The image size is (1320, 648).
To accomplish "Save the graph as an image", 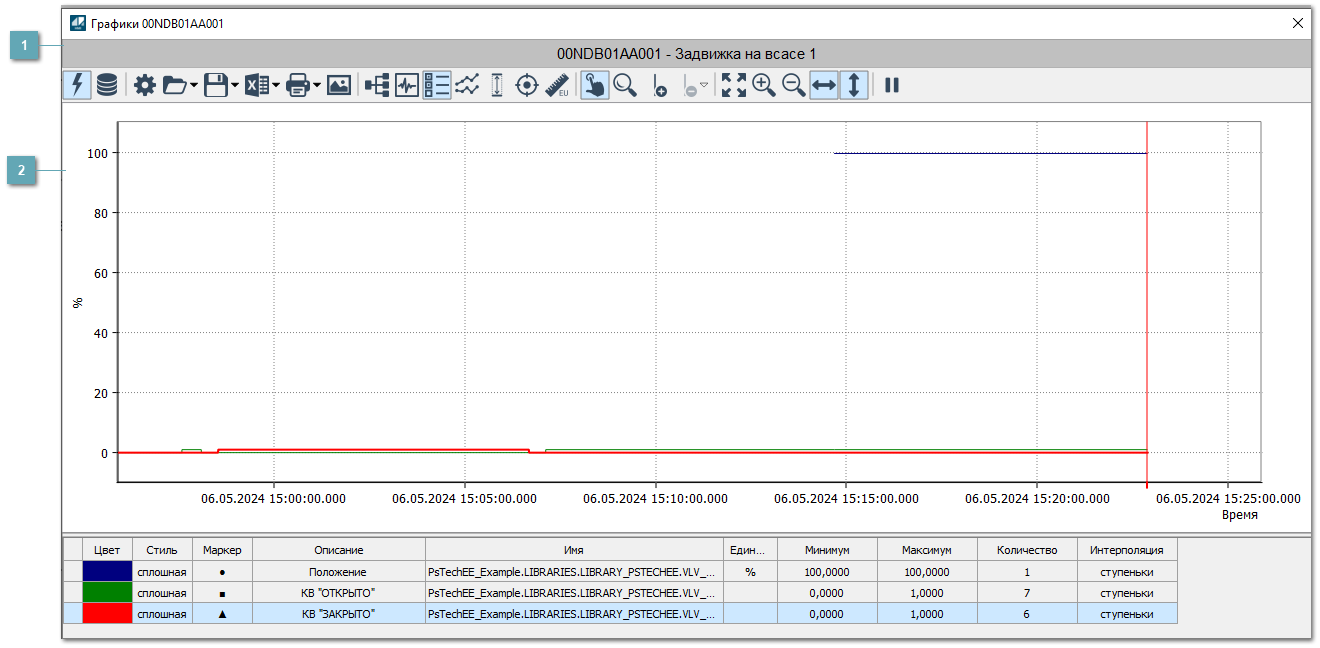I will [x=339, y=85].
